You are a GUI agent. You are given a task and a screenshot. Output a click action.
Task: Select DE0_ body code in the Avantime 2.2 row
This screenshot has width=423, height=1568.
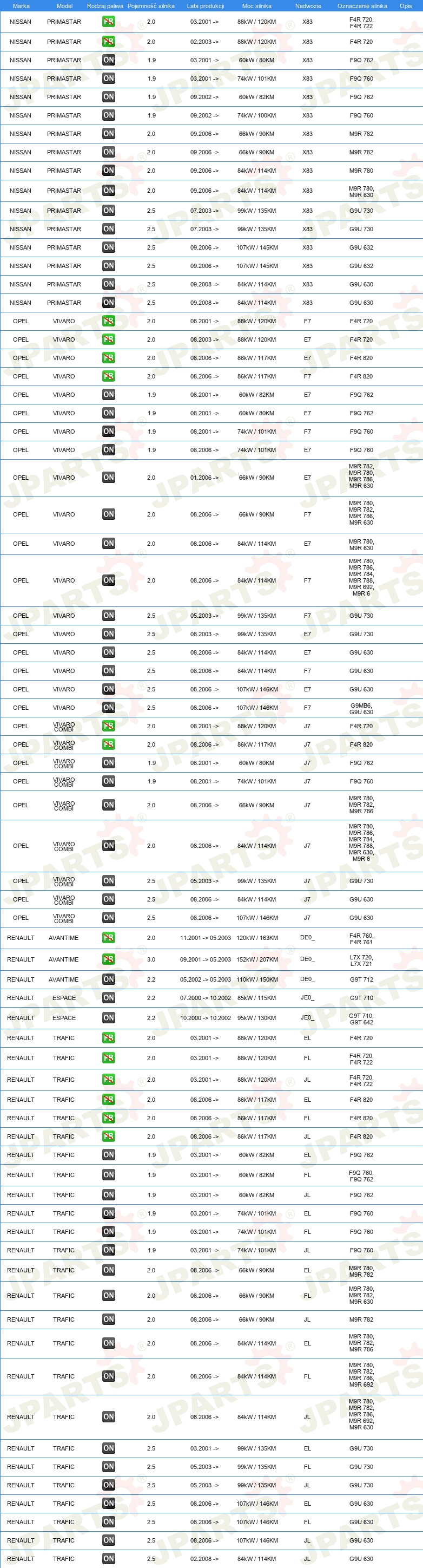[308, 979]
